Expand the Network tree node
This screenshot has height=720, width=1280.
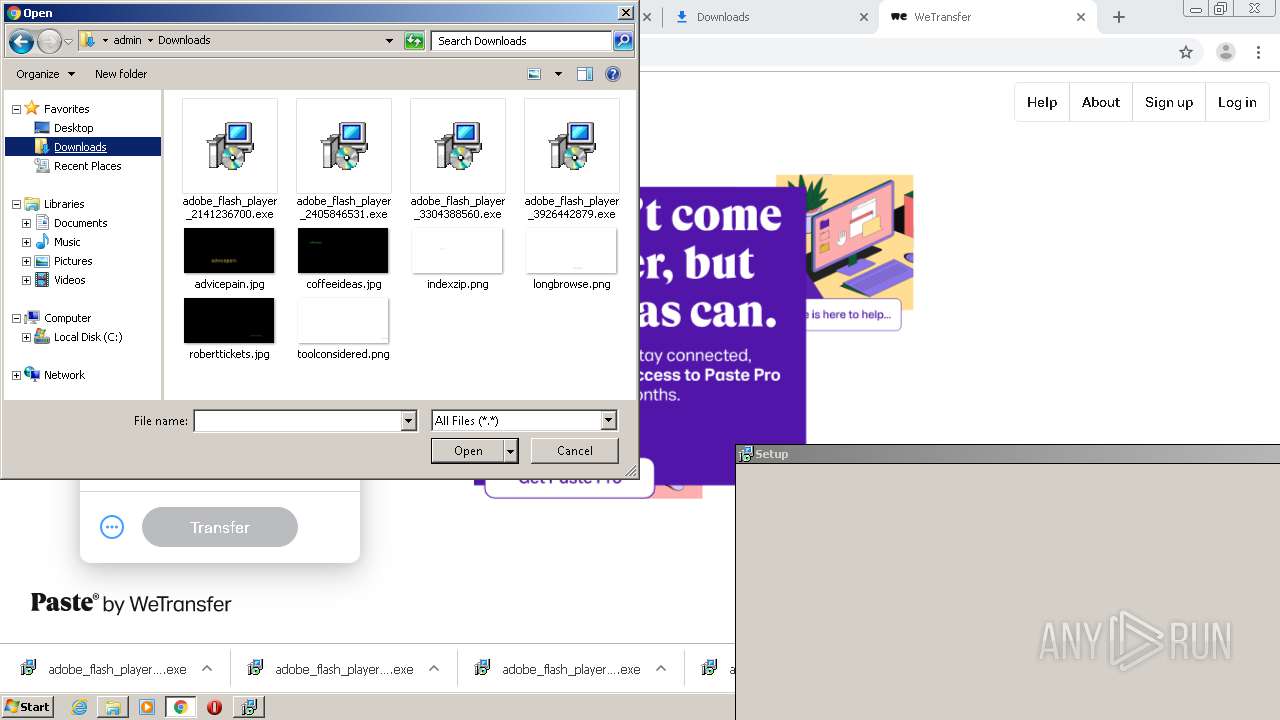16,375
